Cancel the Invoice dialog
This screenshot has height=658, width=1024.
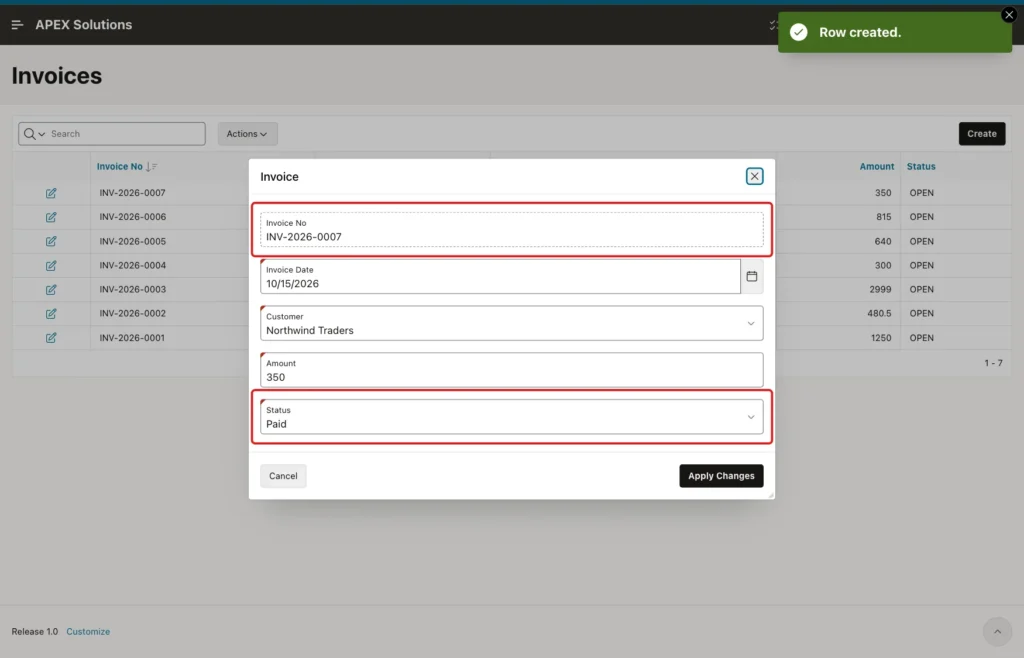[x=283, y=476]
